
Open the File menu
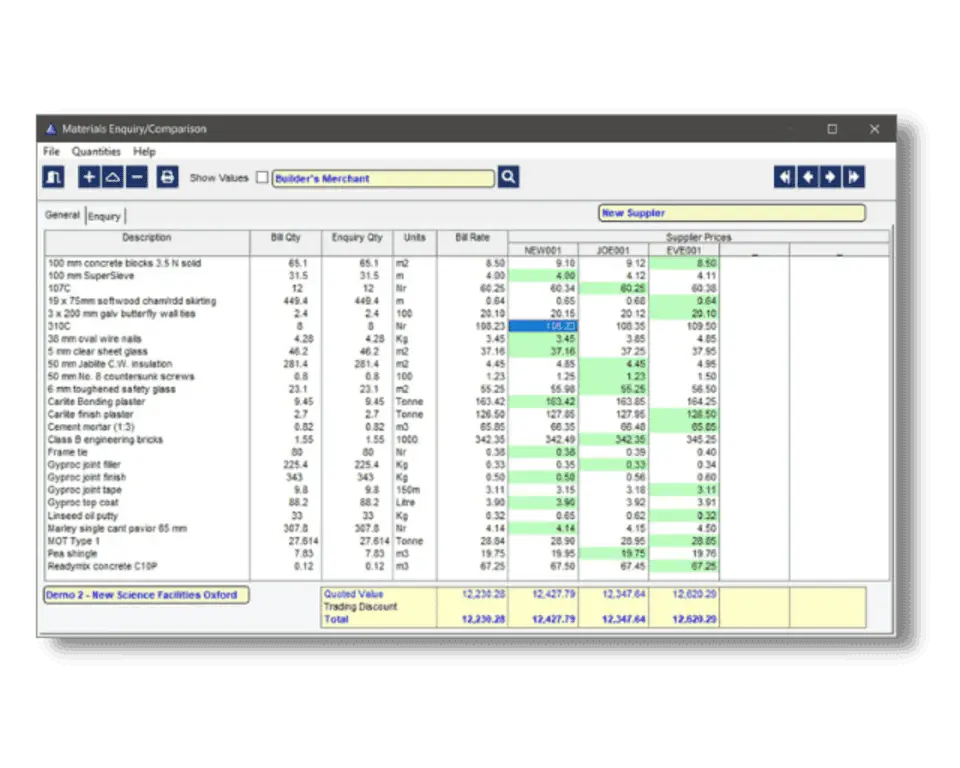tap(52, 152)
